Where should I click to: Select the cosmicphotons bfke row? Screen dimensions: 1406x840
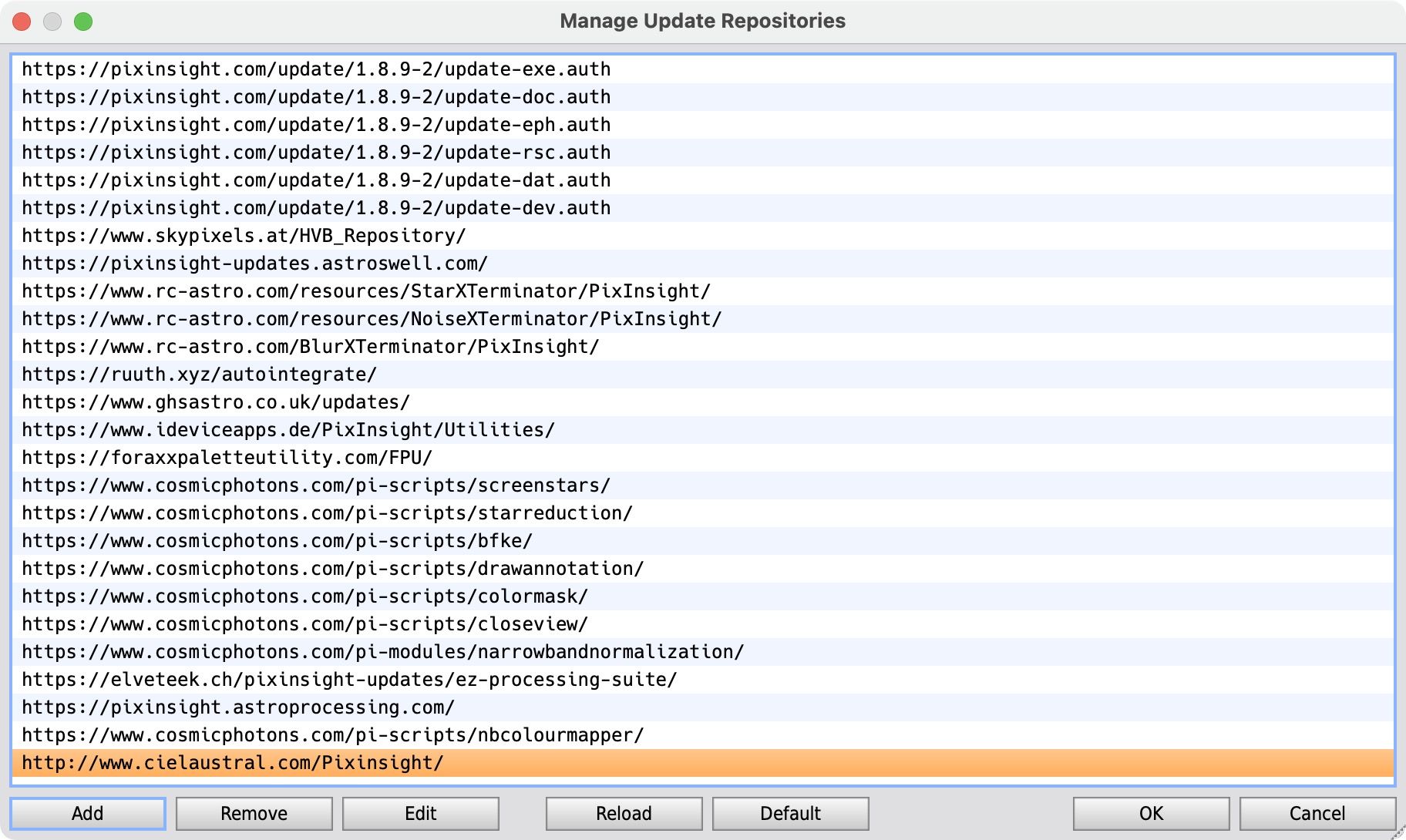coord(703,541)
